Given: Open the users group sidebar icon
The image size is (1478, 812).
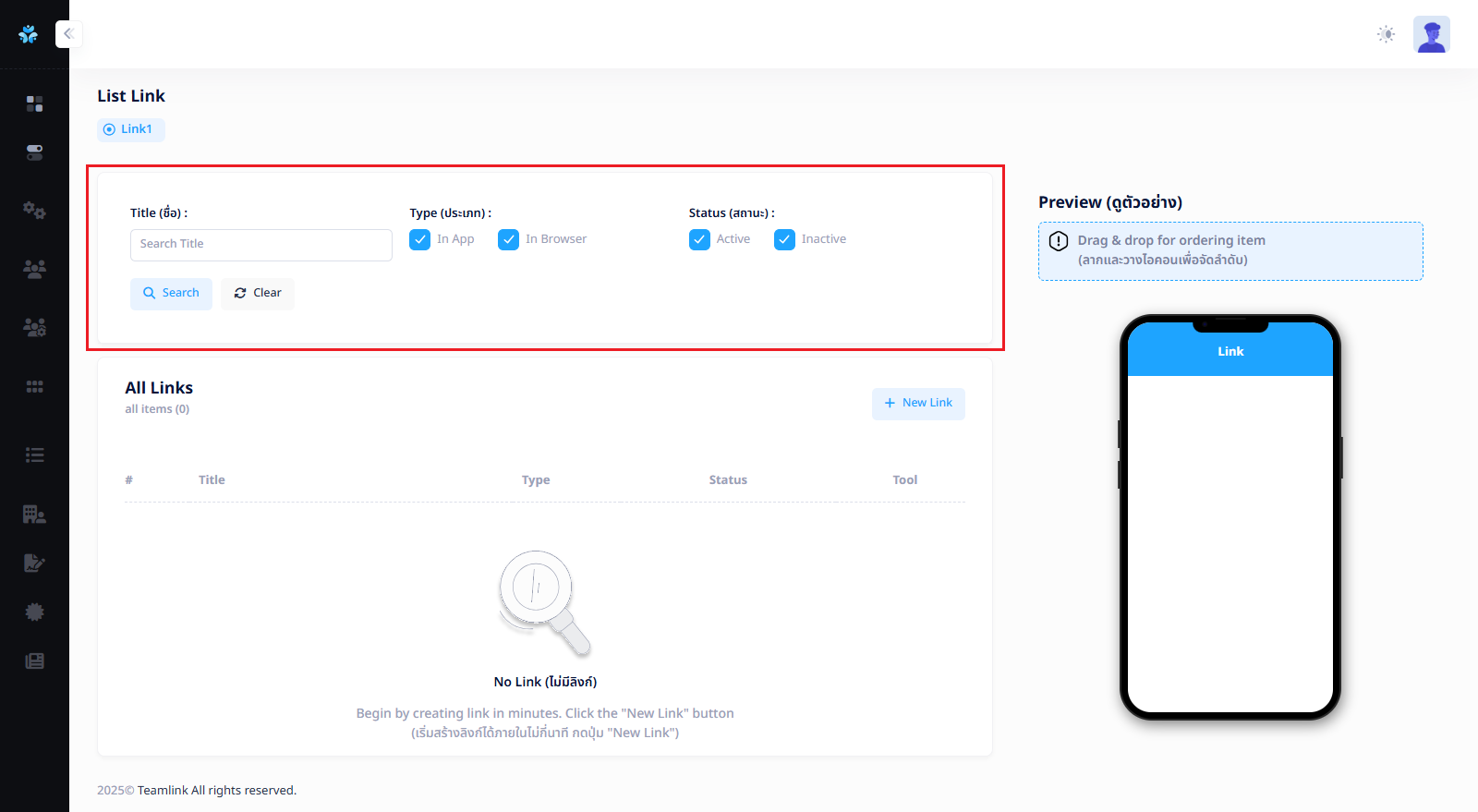Looking at the screenshot, I should [34, 269].
